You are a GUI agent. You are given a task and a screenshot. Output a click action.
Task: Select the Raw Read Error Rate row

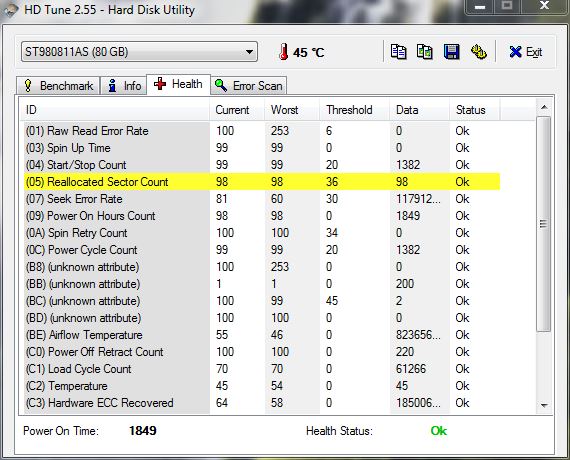coord(262,131)
